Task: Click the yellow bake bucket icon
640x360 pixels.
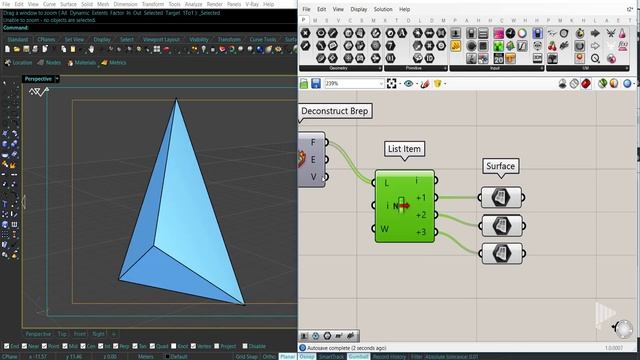Action: pyautogui.click(x=437, y=84)
